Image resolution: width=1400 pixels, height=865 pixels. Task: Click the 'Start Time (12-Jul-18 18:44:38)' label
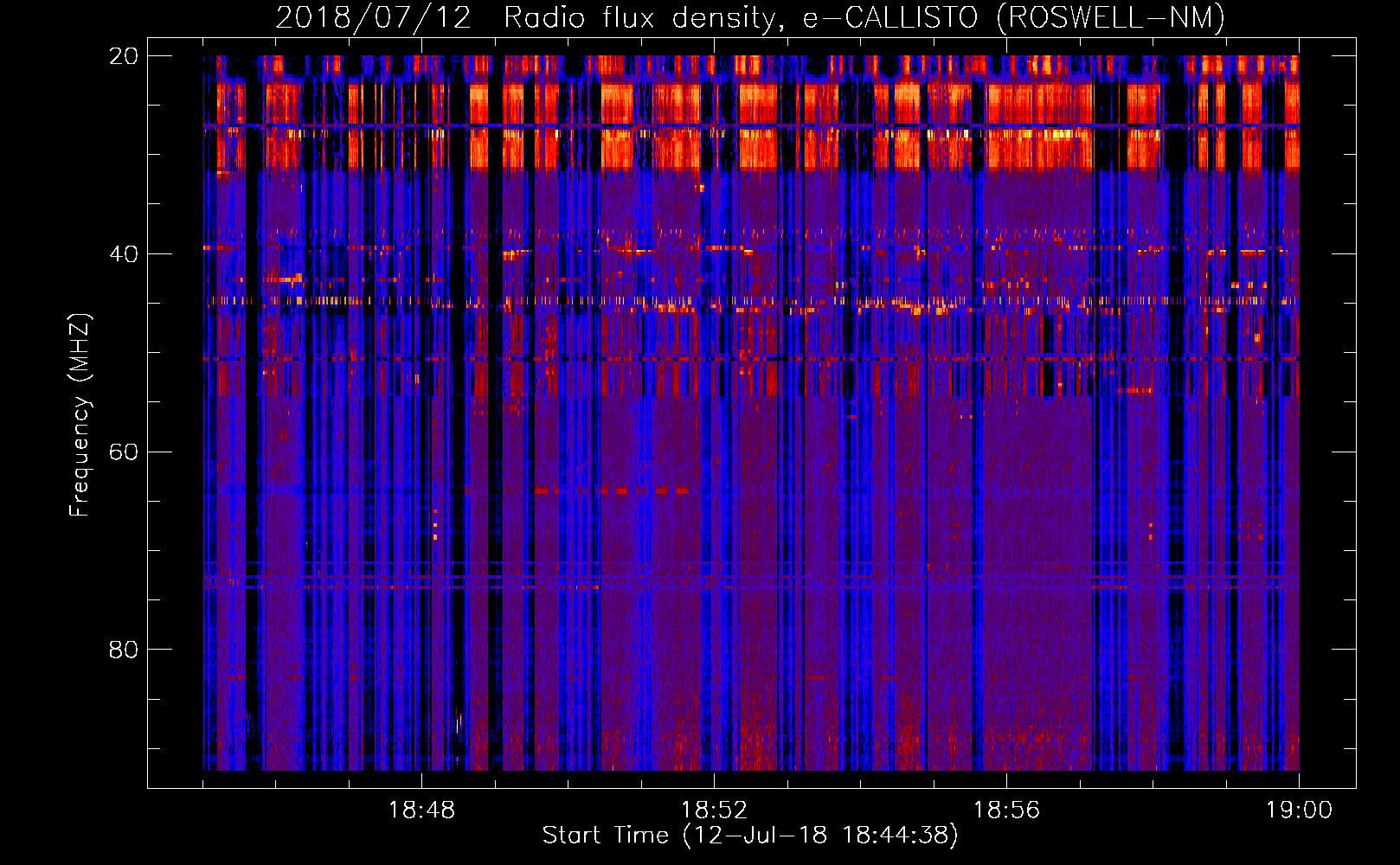[x=750, y=836]
